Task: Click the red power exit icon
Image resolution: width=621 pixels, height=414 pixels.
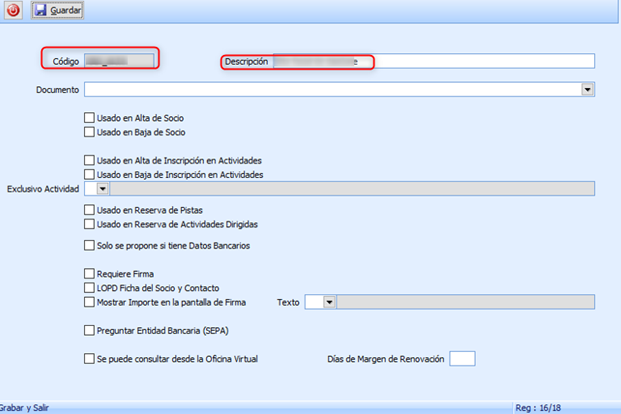Action: [13, 11]
